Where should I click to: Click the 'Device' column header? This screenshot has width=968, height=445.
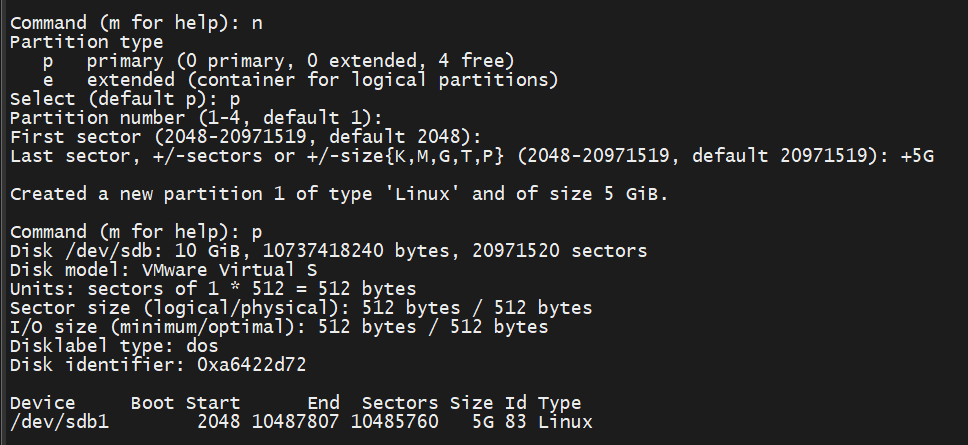tap(43, 404)
